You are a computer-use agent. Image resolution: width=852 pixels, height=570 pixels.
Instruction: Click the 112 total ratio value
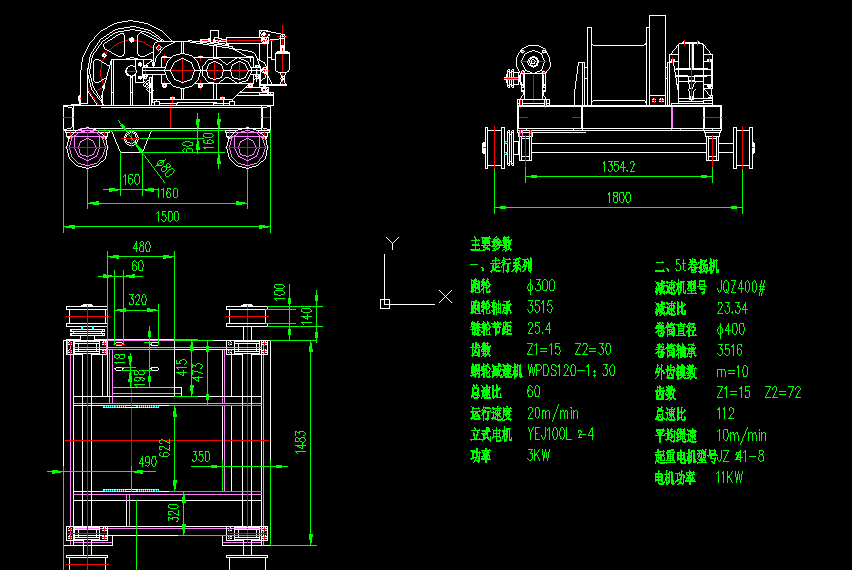(726, 414)
